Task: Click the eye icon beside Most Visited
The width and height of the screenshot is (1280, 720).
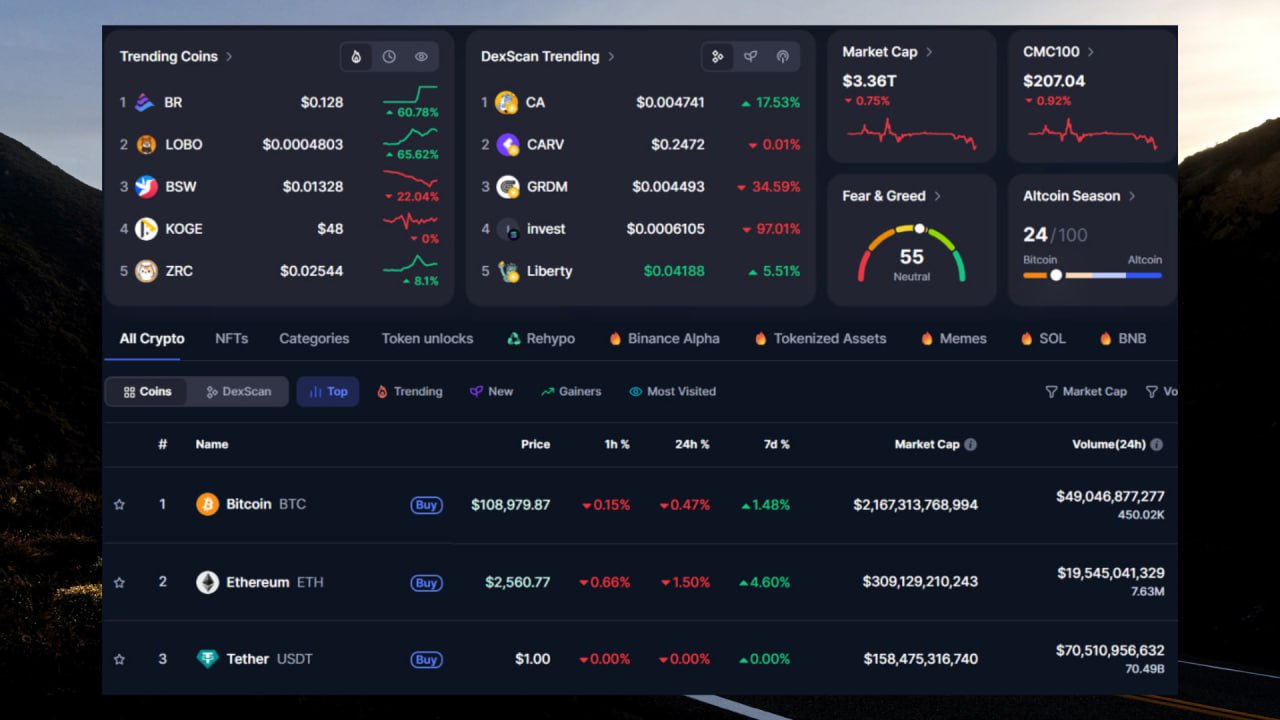Action: point(635,391)
